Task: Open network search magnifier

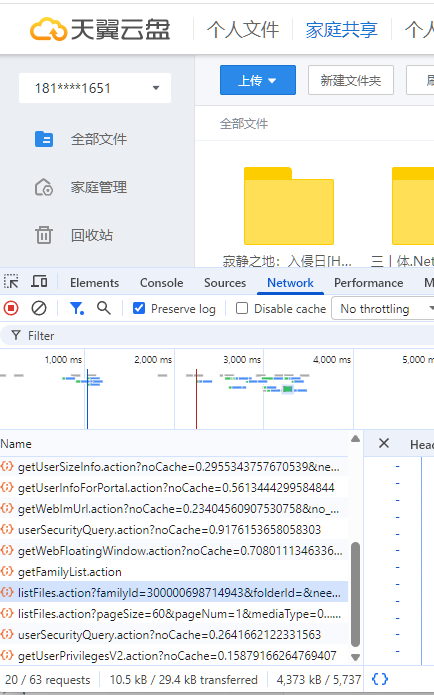Action: 104,308
